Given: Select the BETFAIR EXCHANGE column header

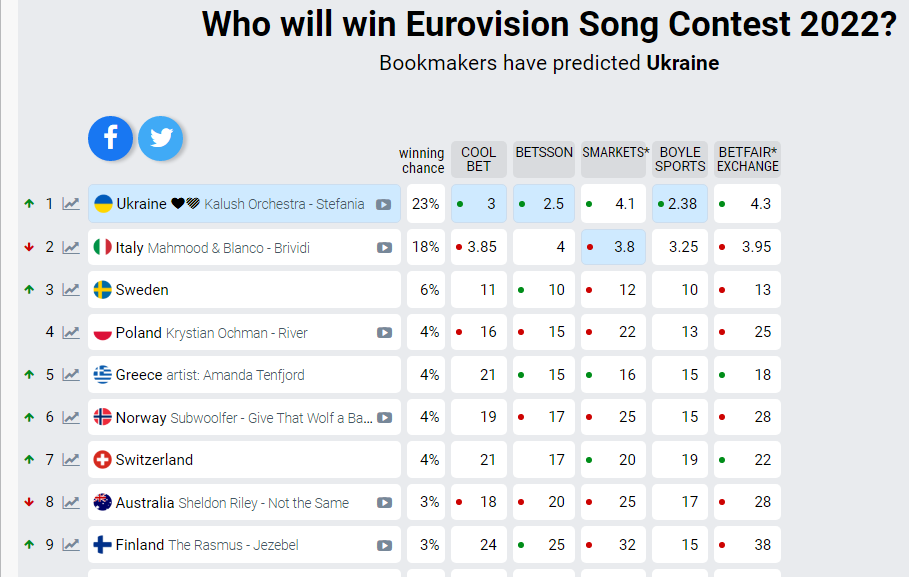Looking at the screenshot, I should tap(747, 159).
